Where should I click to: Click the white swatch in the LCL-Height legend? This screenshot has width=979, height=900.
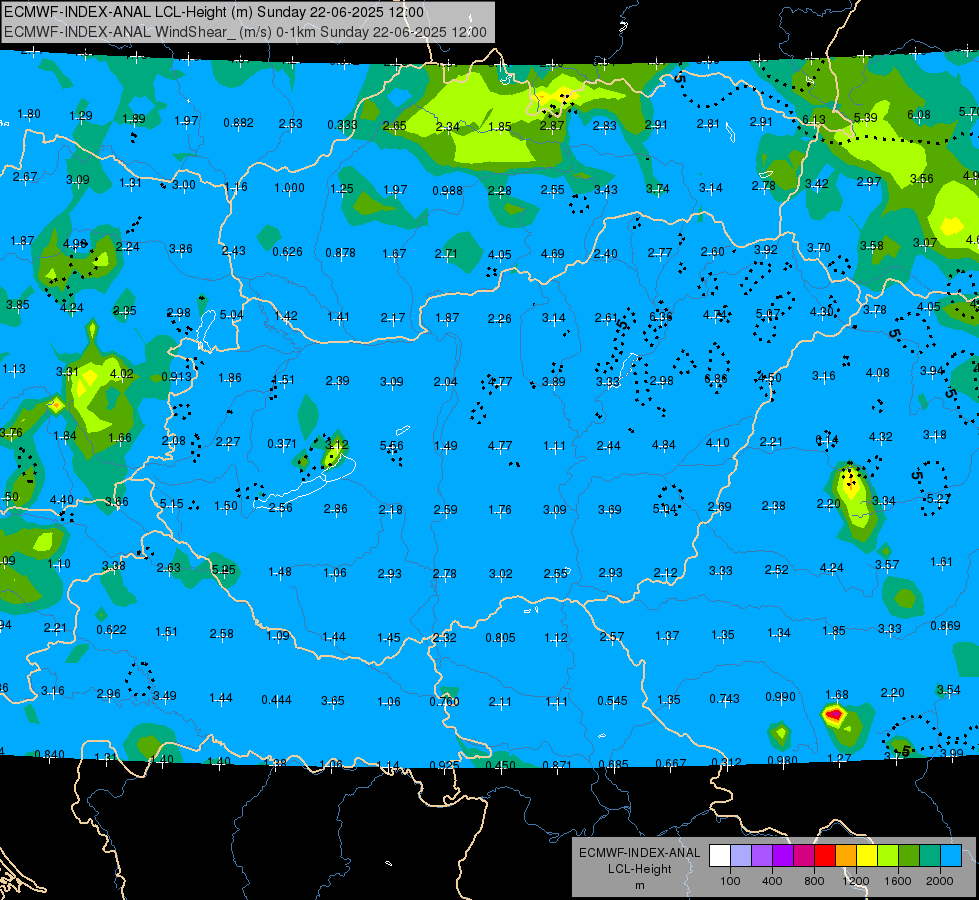point(720,856)
